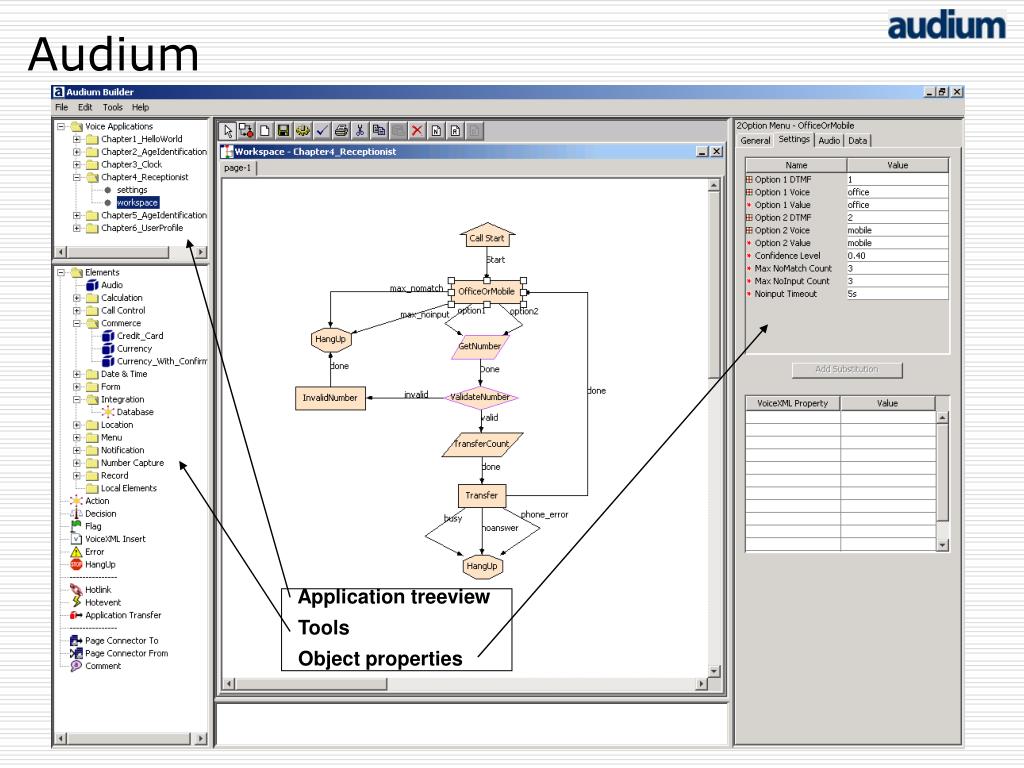Select the settings item under Chapter4_Receptionist
The image size is (1024, 768).
click(x=132, y=190)
